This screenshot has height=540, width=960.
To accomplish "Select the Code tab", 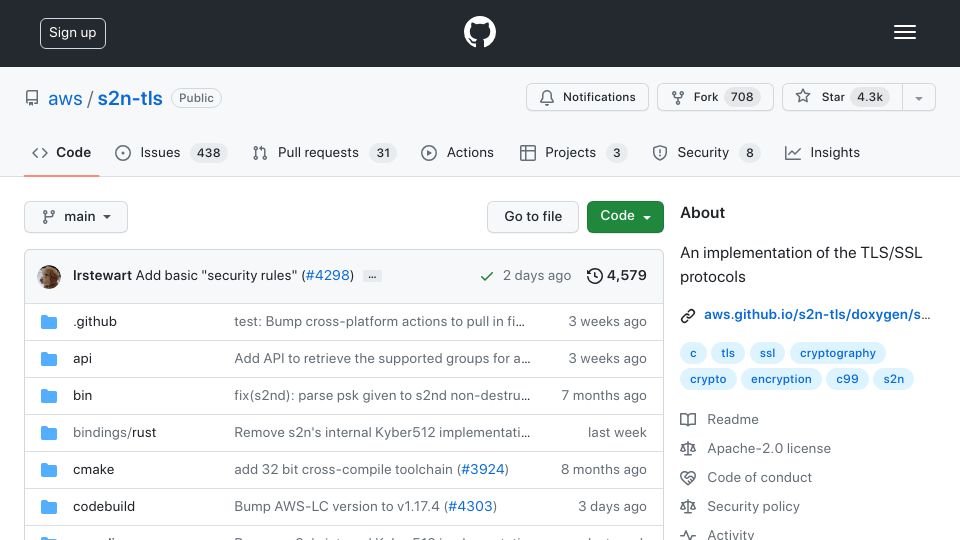I will [61, 152].
